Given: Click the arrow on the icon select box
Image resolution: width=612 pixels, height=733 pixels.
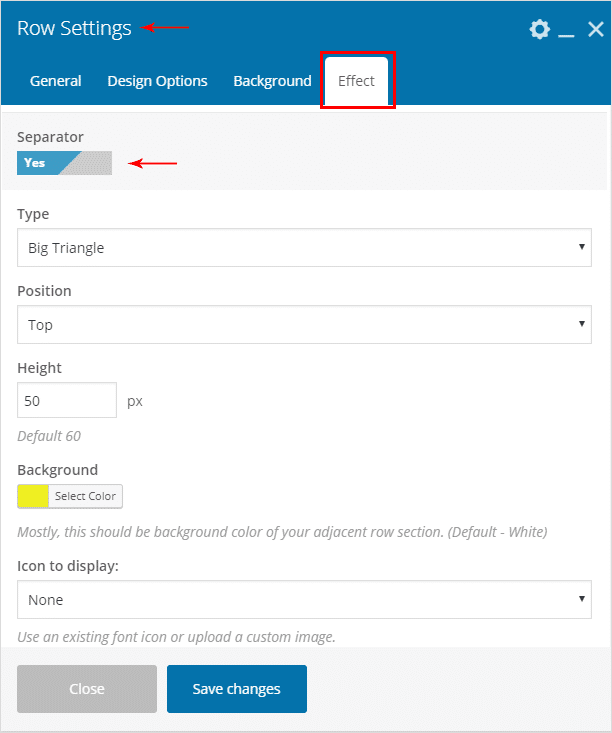Looking at the screenshot, I should 582,599.
